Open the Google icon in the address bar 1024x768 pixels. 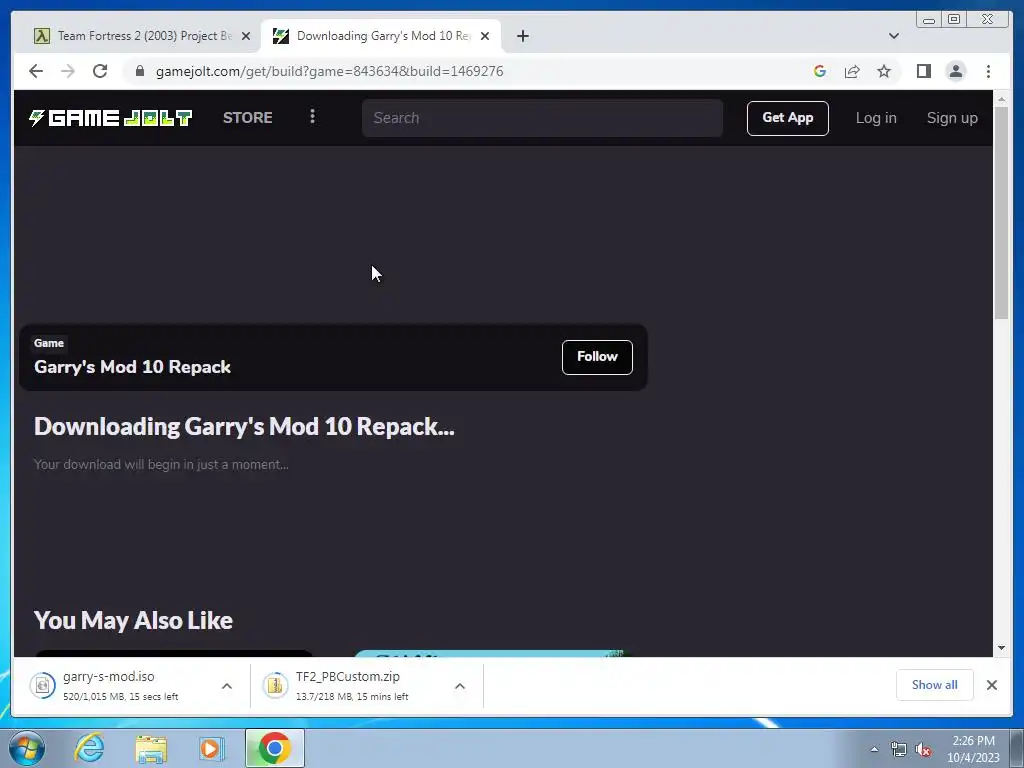pos(820,71)
